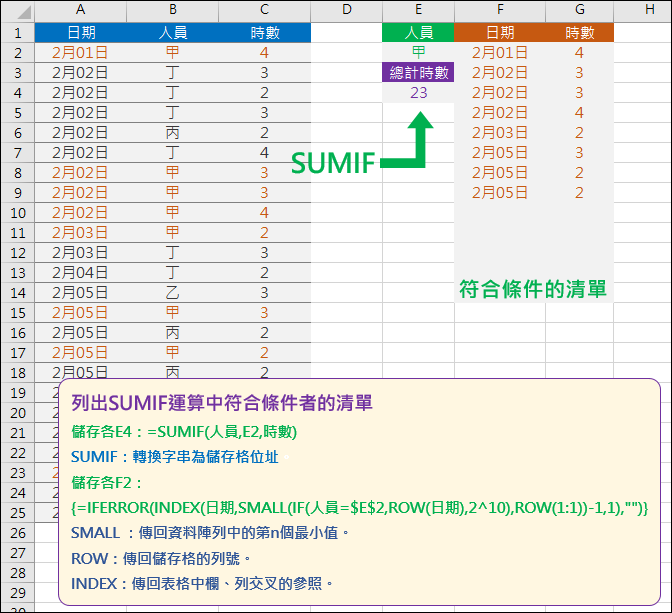Select column G header
The image size is (672, 613).
580,11
